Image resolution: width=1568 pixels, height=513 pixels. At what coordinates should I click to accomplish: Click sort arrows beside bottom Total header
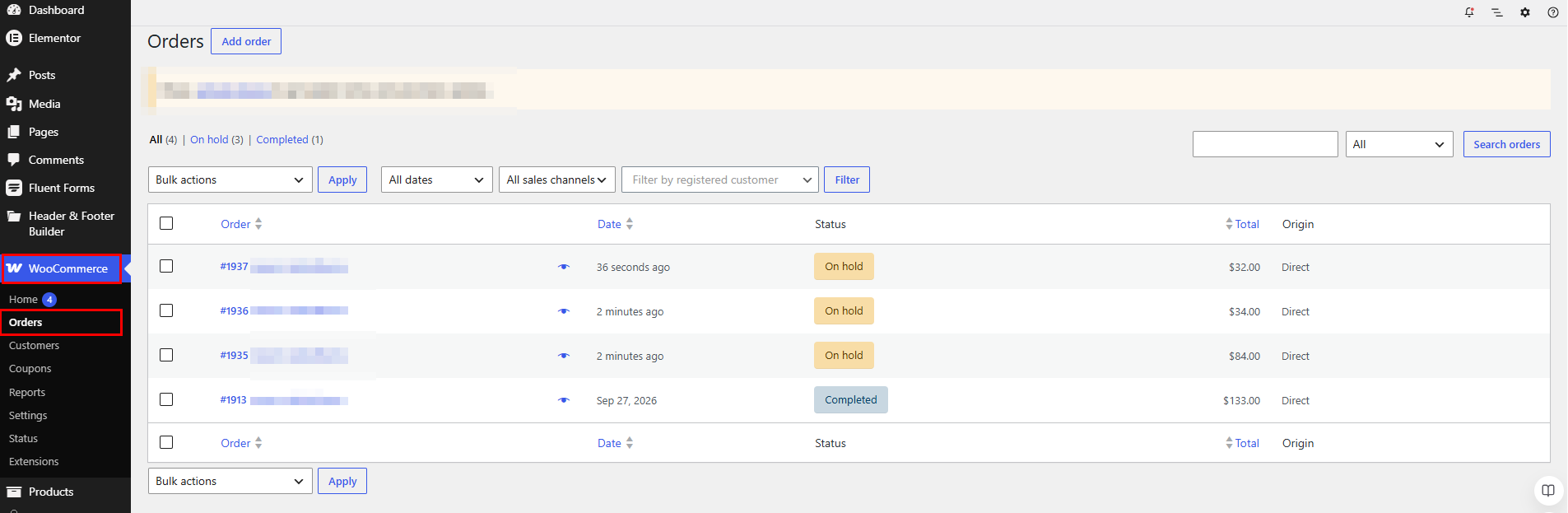click(1229, 443)
